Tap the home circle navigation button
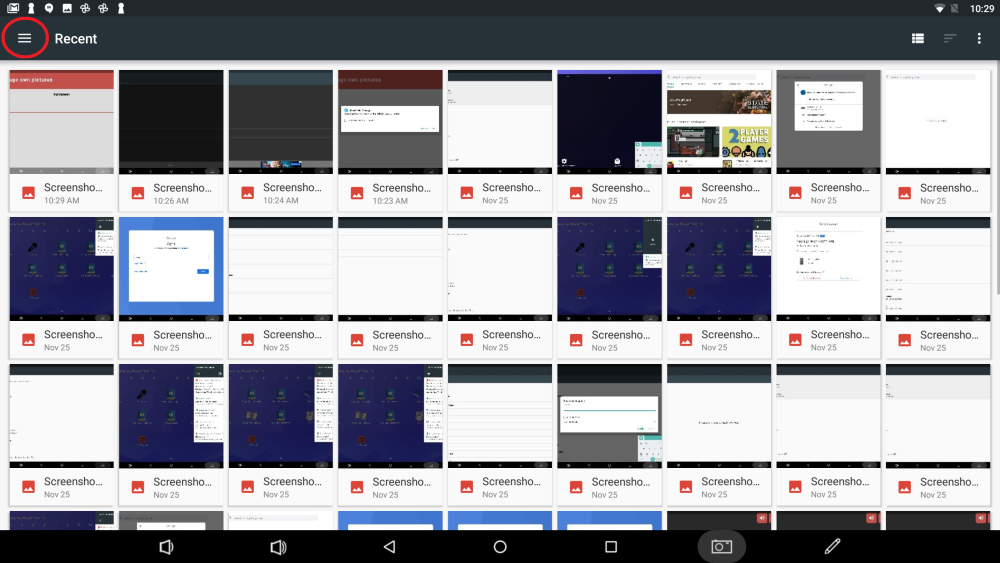 [x=500, y=546]
